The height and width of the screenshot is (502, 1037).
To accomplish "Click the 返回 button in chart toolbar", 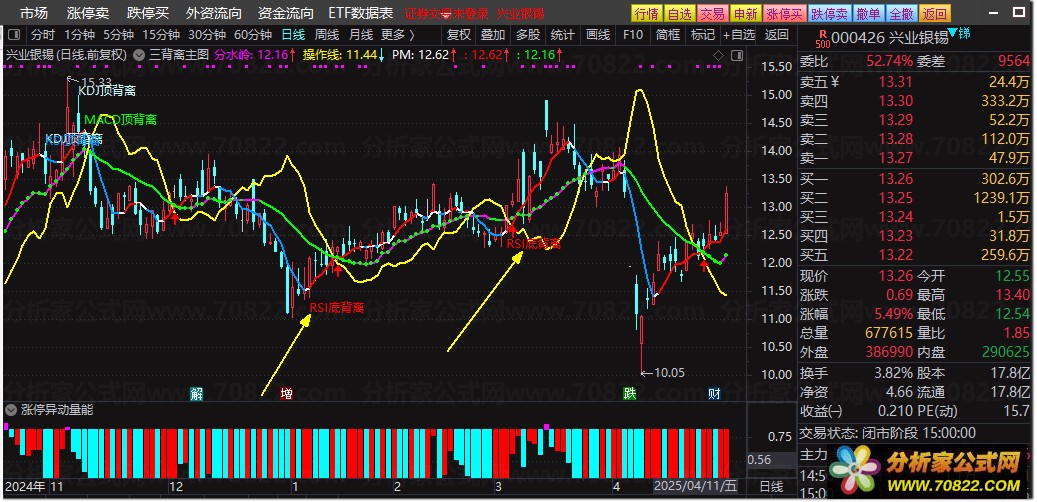I will [776, 35].
